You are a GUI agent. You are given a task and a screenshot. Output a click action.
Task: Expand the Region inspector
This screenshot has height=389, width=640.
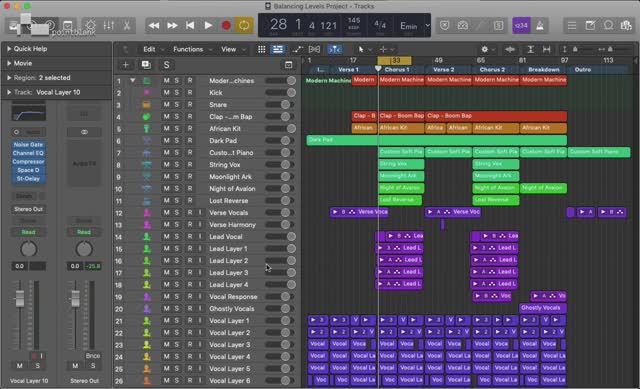pyautogui.click(x=9, y=78)
